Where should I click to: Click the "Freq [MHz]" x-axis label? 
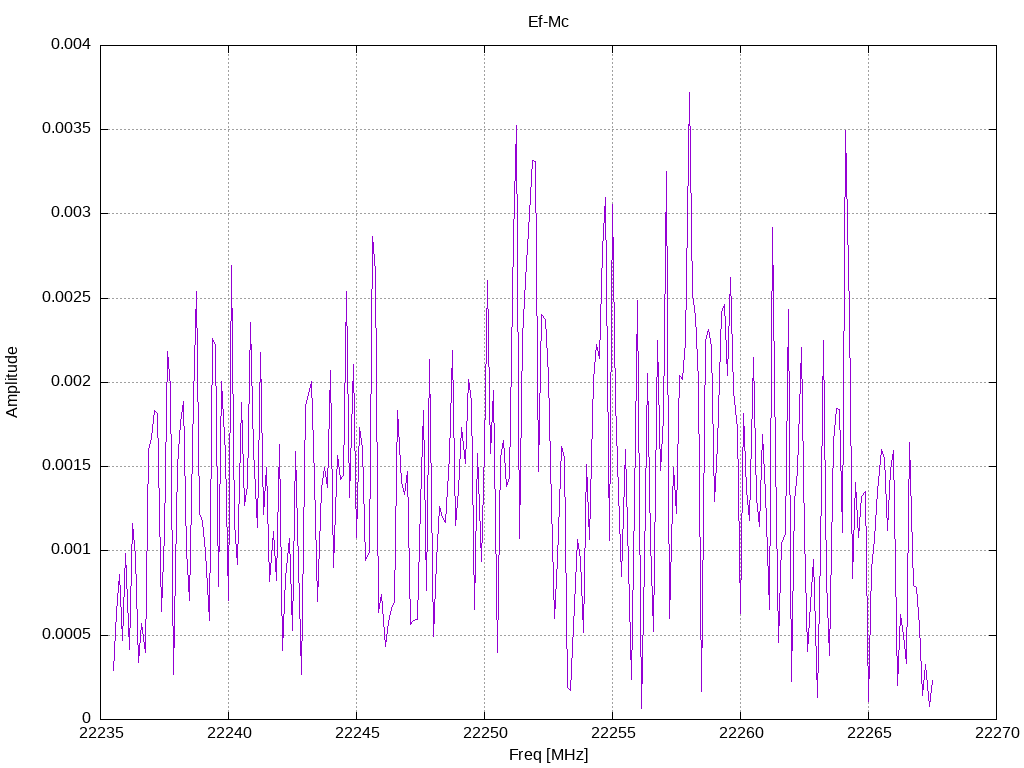(x=548, y=755)
